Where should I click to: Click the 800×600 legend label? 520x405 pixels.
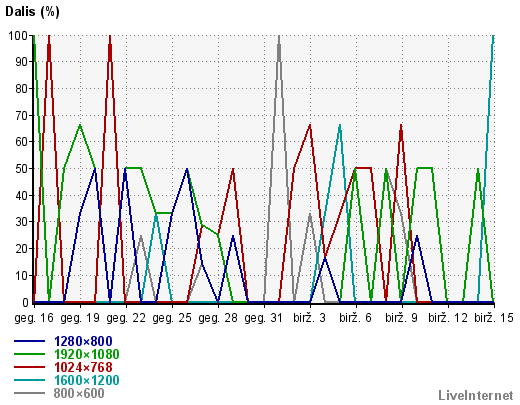pyautogui.click(x=79, y=393)
